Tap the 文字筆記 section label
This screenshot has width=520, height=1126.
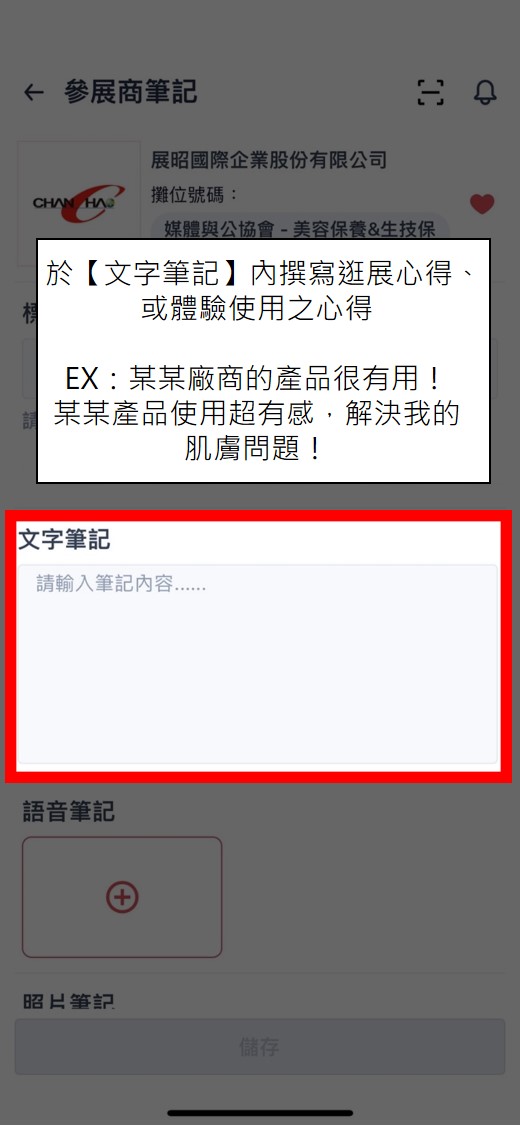65,539
